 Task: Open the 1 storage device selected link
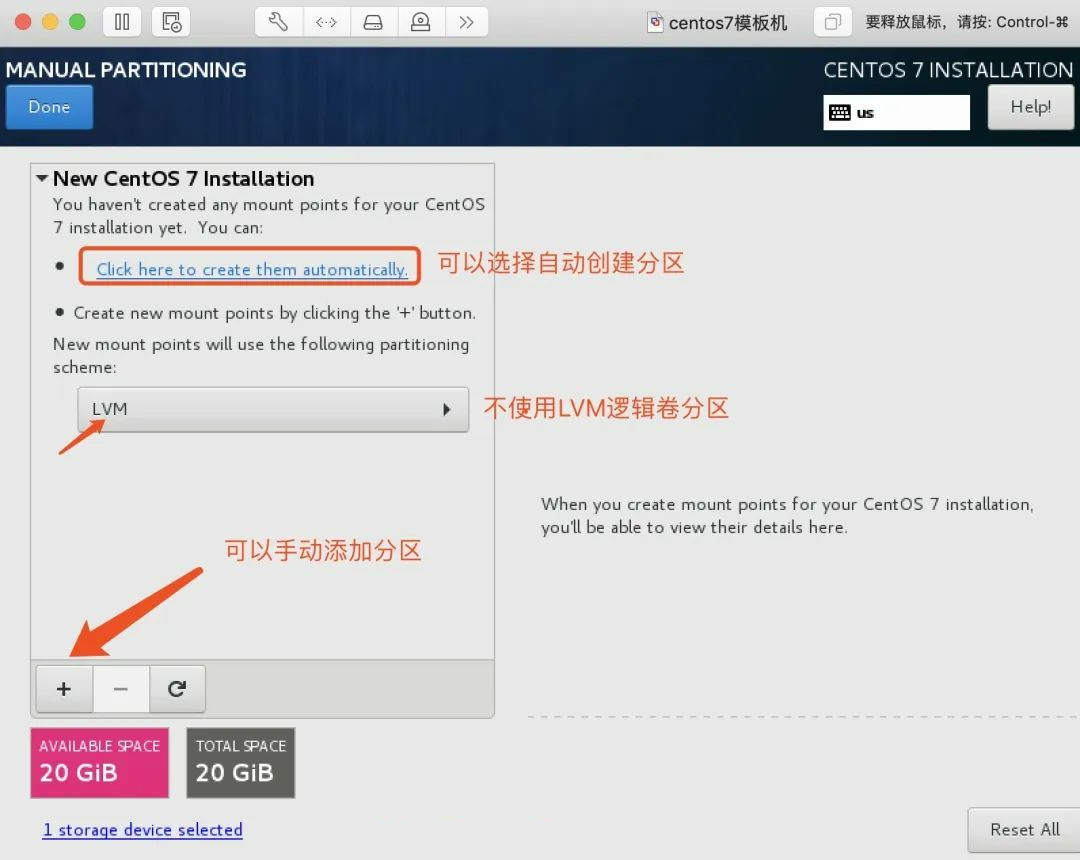(x=143, y=830)
